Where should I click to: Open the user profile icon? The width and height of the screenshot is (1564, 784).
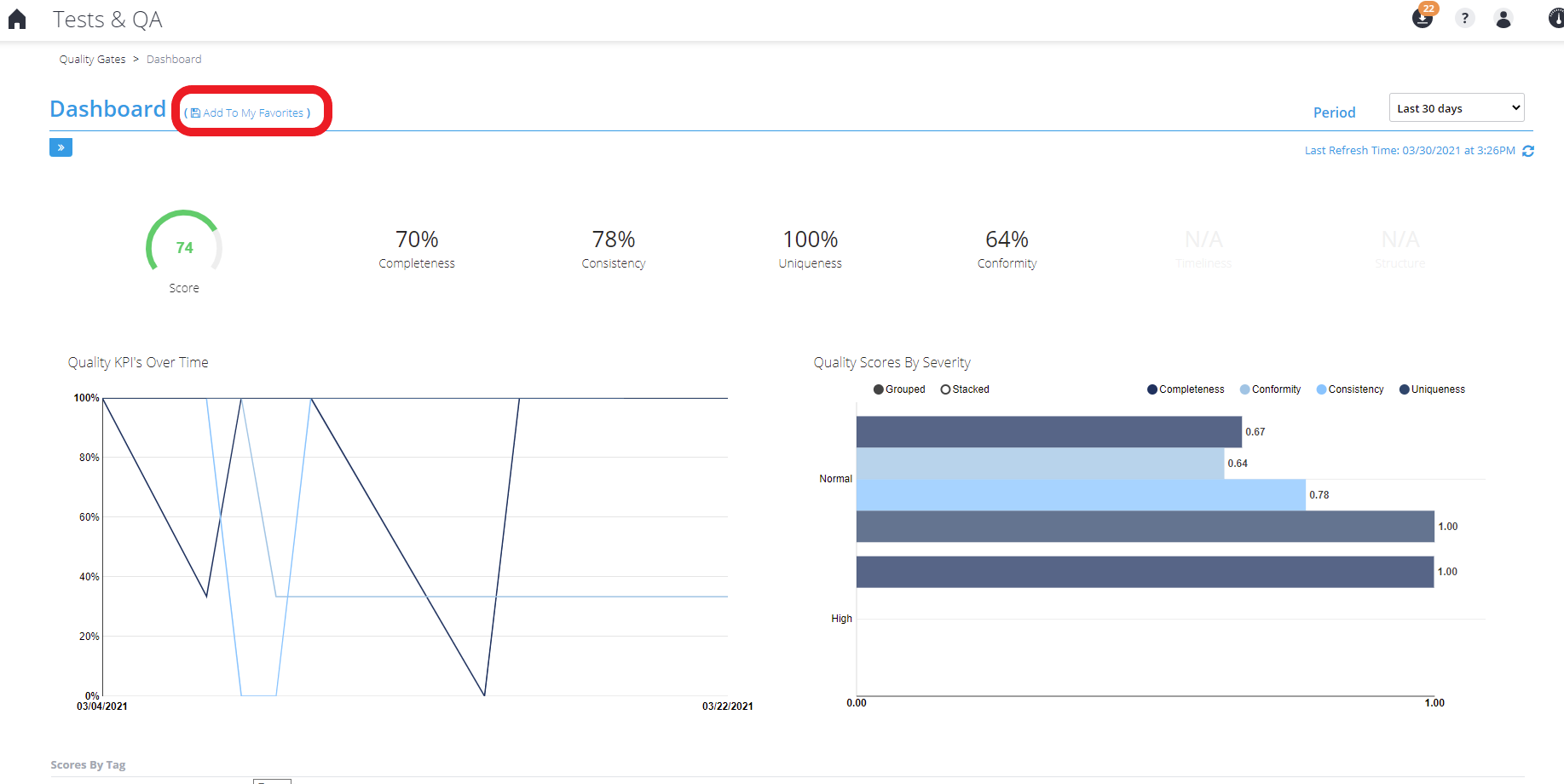click(1503, 19)
